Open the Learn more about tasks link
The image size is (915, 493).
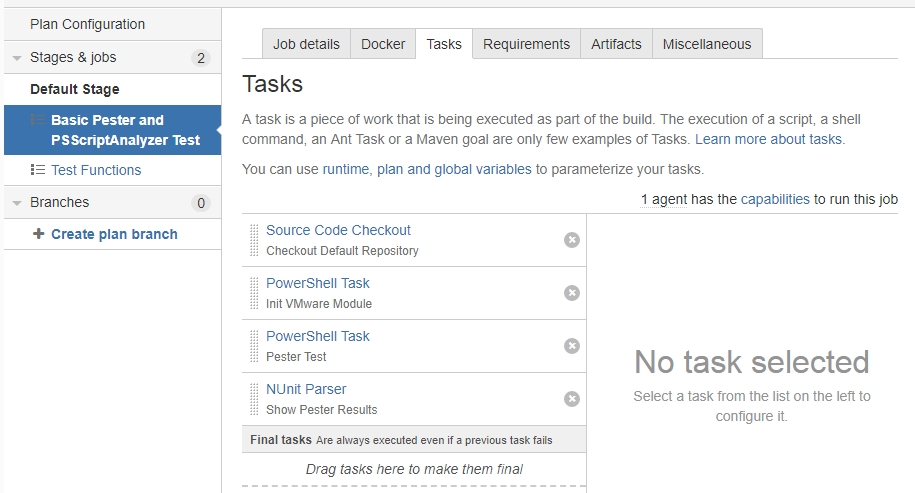[x=768, y=139]
